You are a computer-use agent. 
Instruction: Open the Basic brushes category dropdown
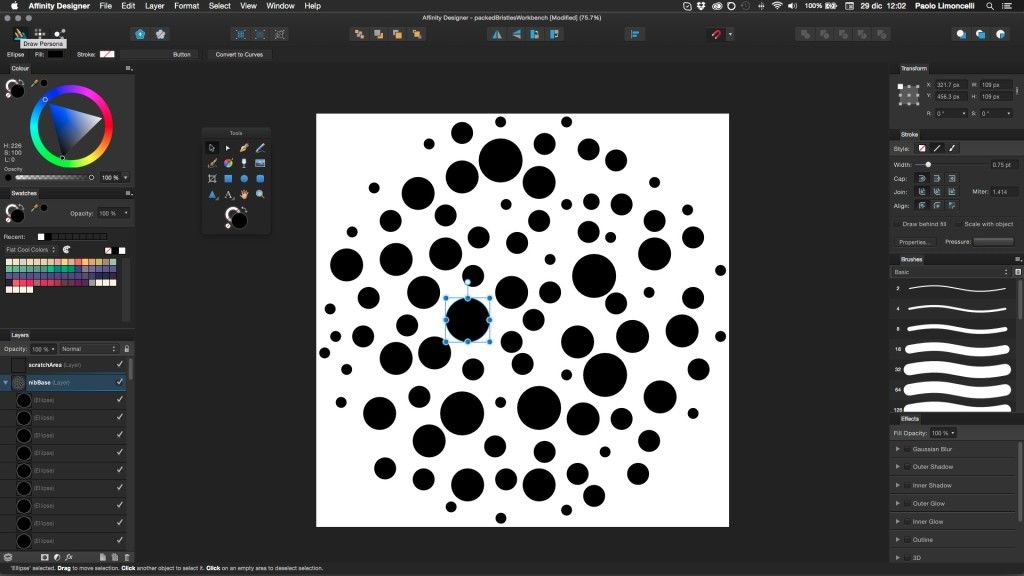(950, 272)
